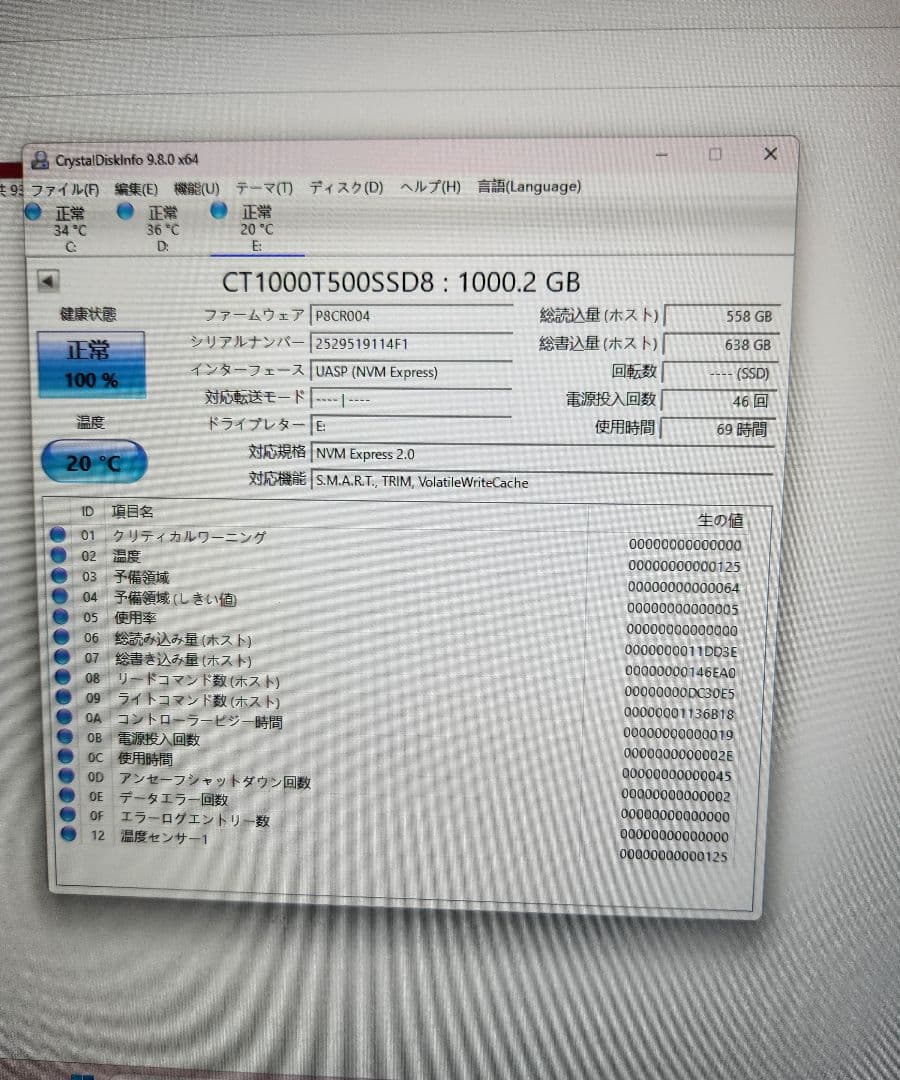The height and width of the screenshot is (1080, 900).
Task: Click the status dot for 総読み込み量 row
Action: click(61, 636)
